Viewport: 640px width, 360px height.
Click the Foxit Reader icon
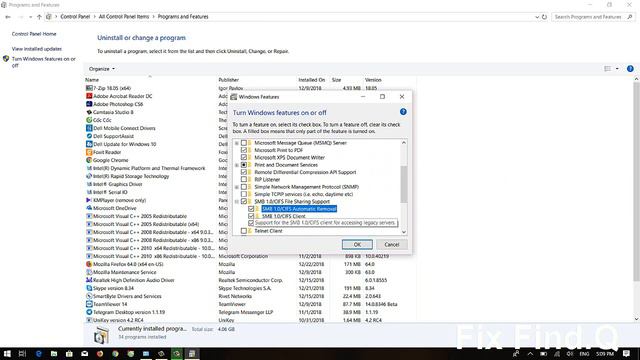[89, 152]
